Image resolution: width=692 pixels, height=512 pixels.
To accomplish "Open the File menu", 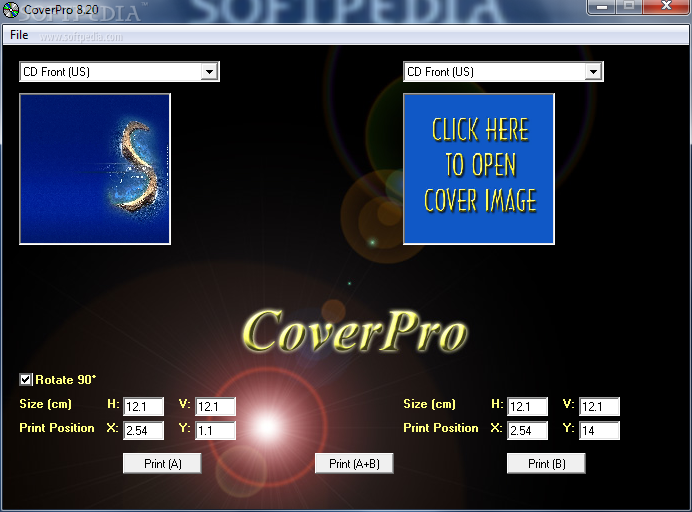I will pyautogui.click(x=19, y=35).
